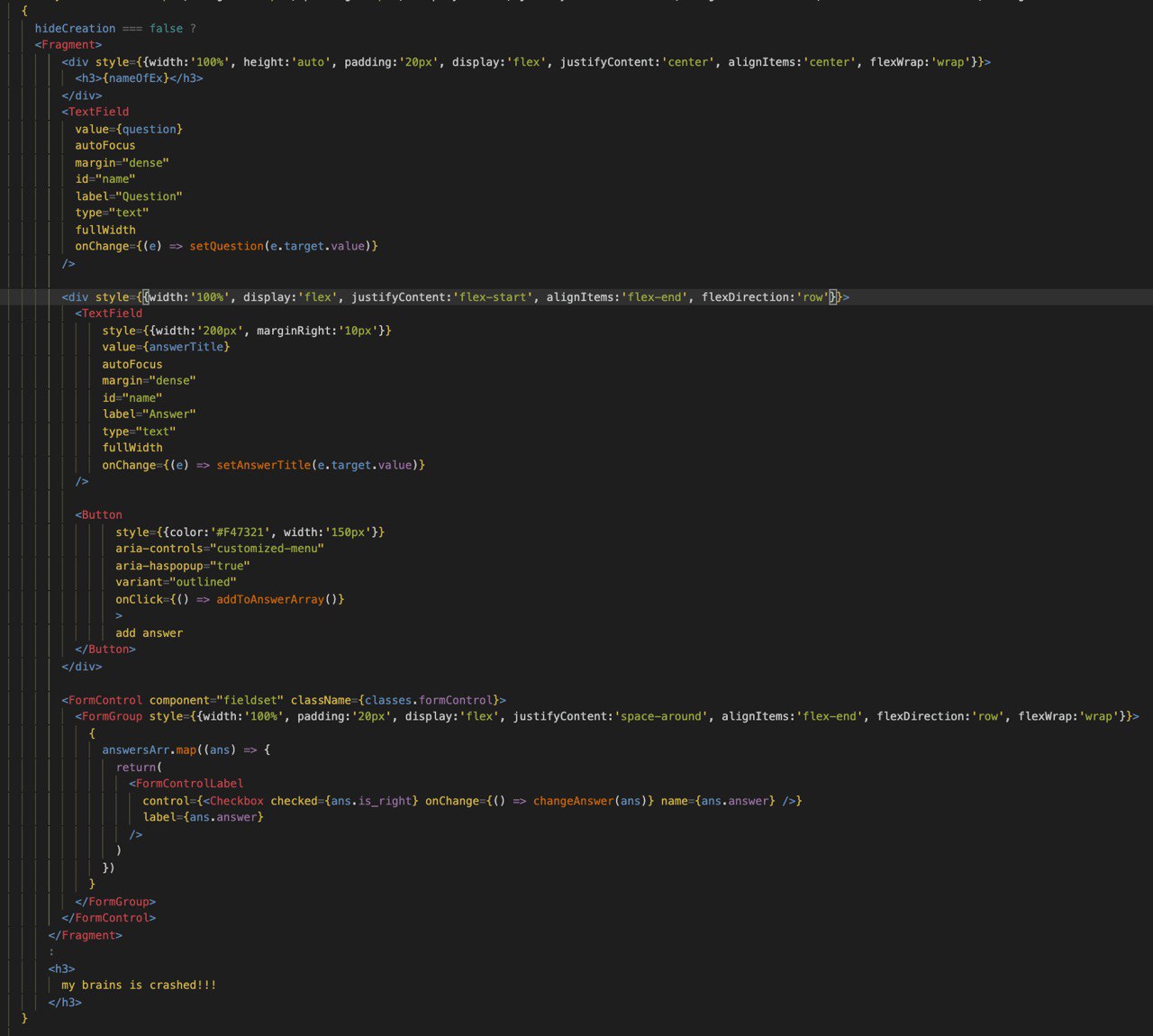Click the aria-controls="customized-menu" attribute

(x=219, y=549)
